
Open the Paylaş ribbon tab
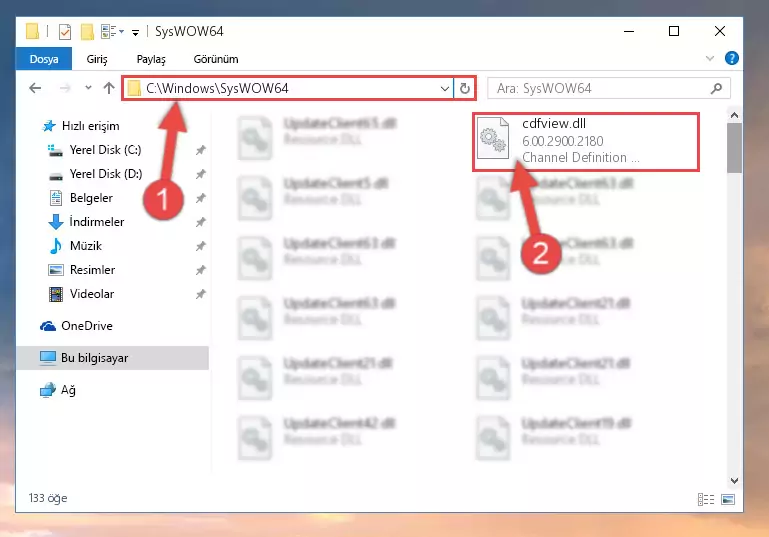click(x=151, y=59)
